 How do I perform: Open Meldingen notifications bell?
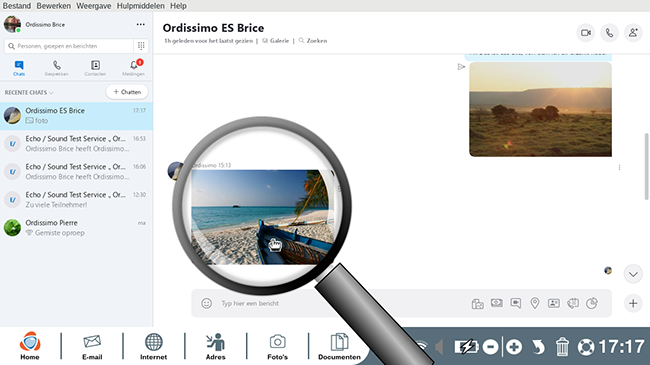click(x=133, y=68)
